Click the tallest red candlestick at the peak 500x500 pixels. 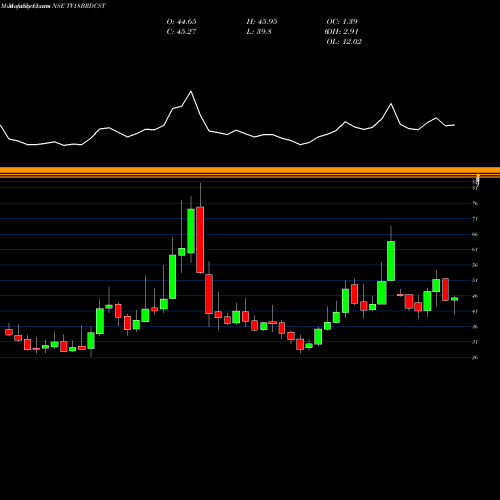coord(200,240)
